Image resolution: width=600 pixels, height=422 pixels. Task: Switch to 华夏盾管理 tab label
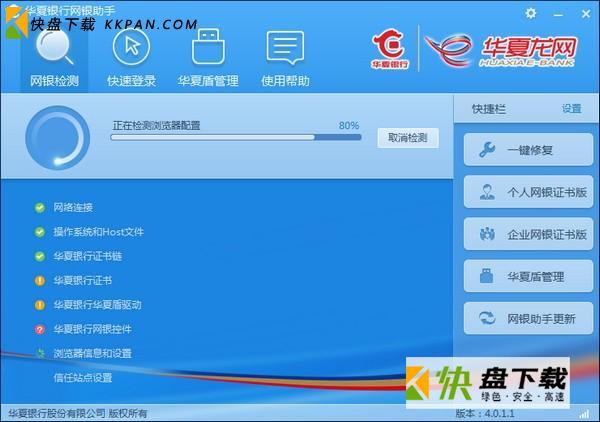(x=208, y=81)
